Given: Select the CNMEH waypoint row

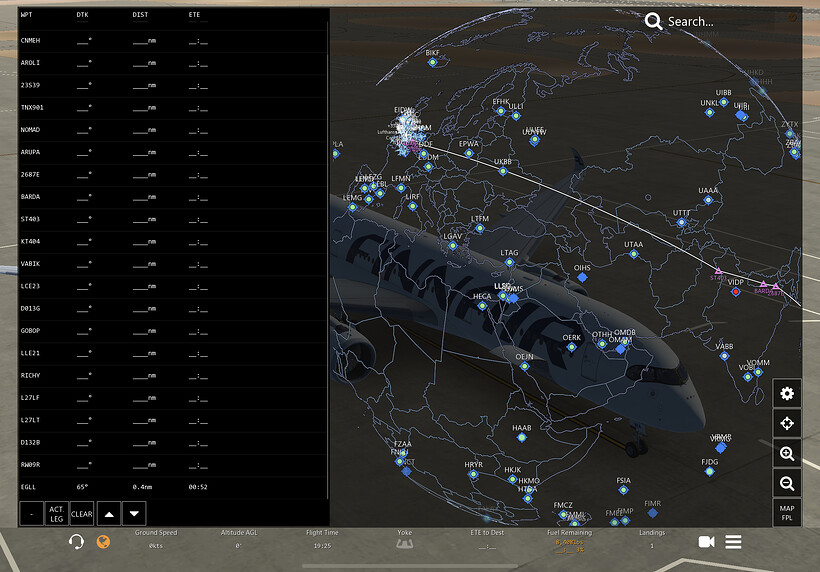Looking at the screenshot, I should click(173, 41).
